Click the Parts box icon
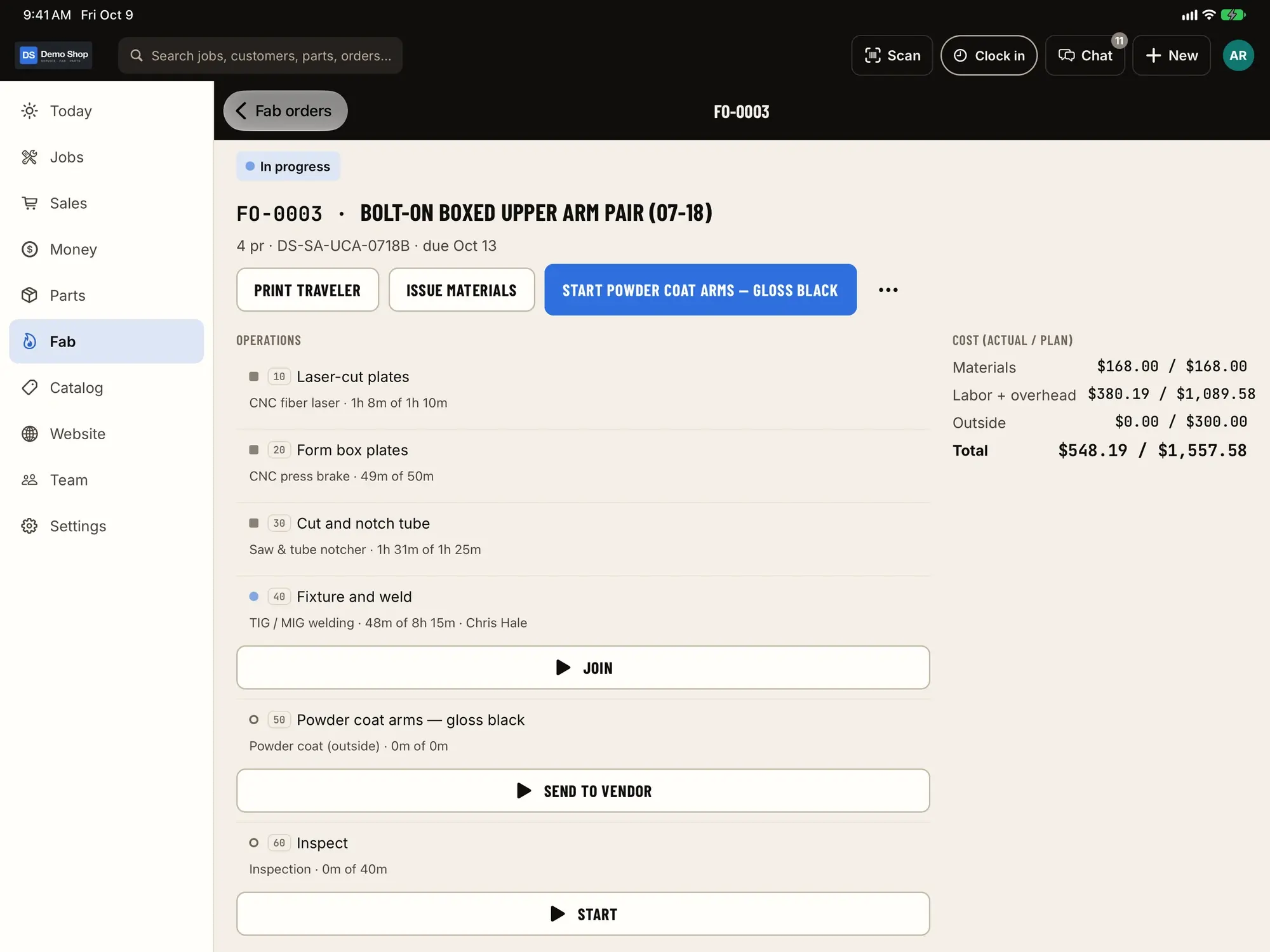 tap(29, 295)
